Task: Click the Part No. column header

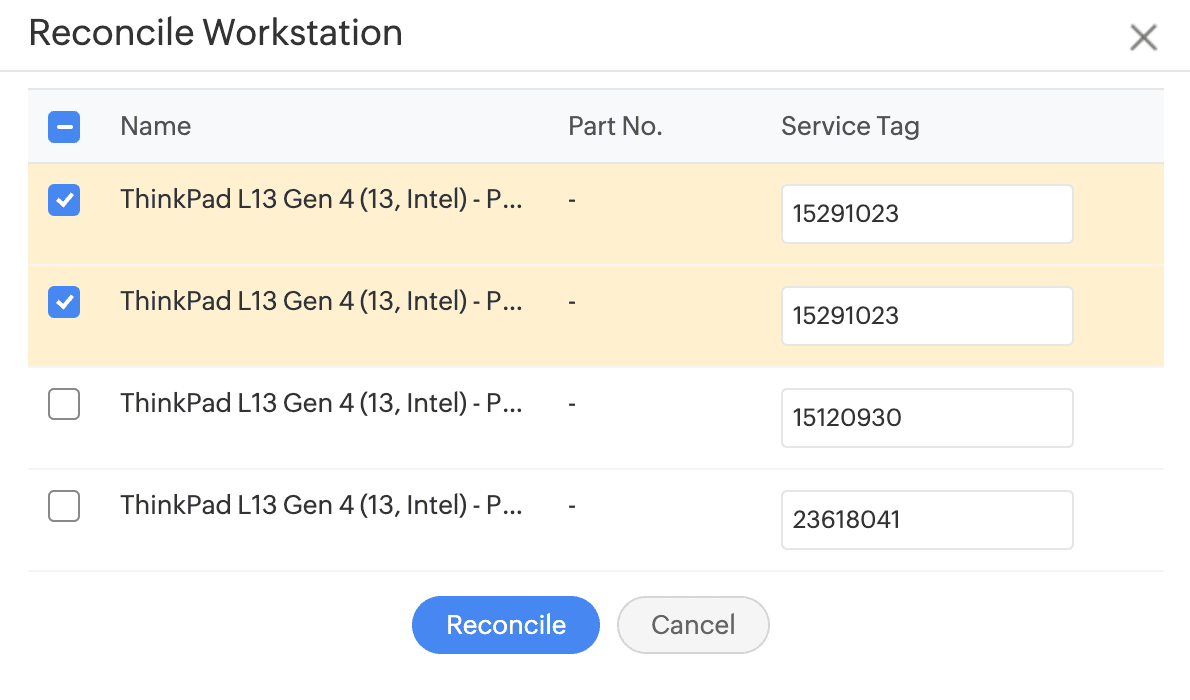Action: [x=615, y=127]
